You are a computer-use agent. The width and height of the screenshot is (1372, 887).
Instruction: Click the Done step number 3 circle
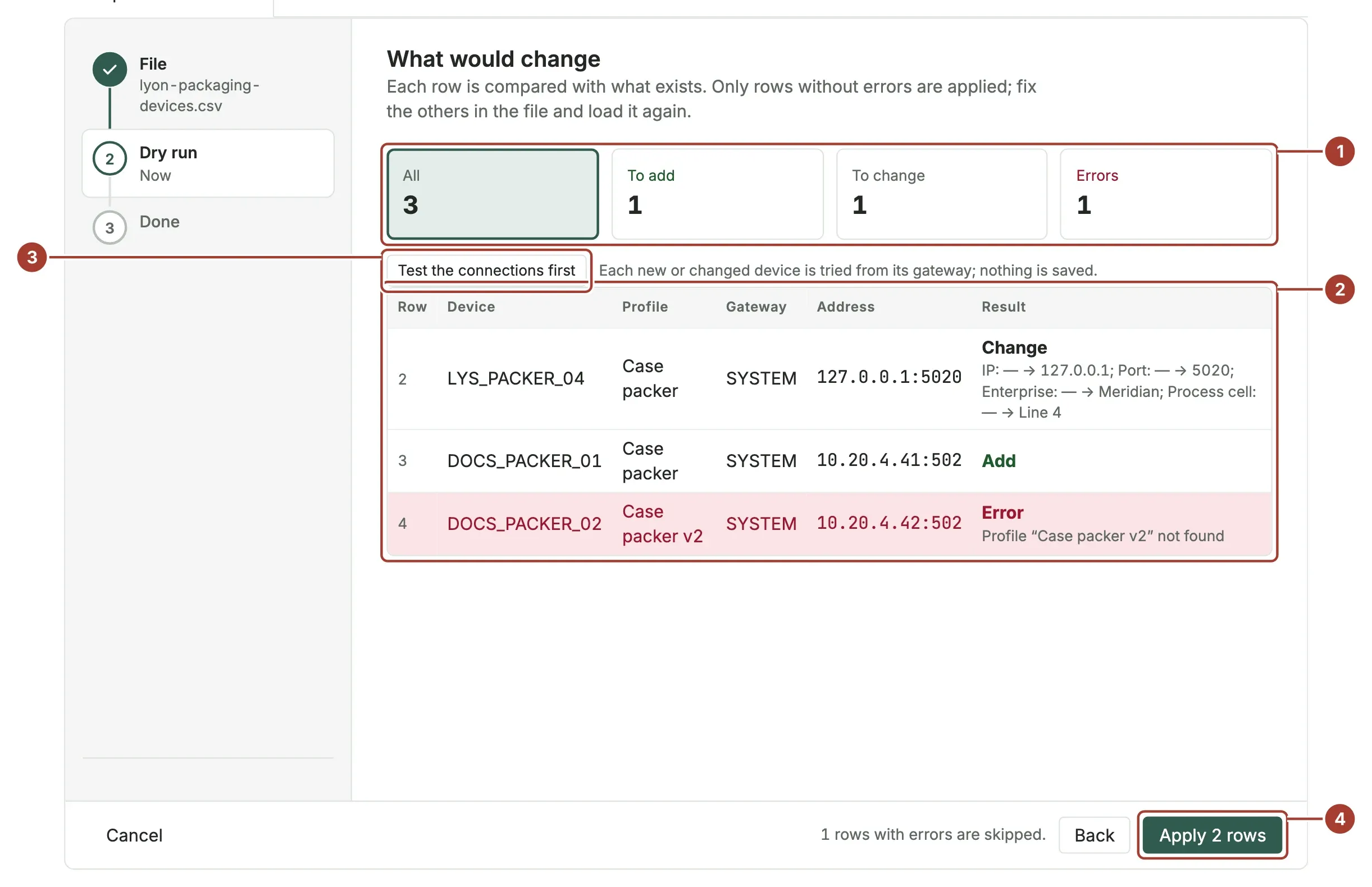110,228
